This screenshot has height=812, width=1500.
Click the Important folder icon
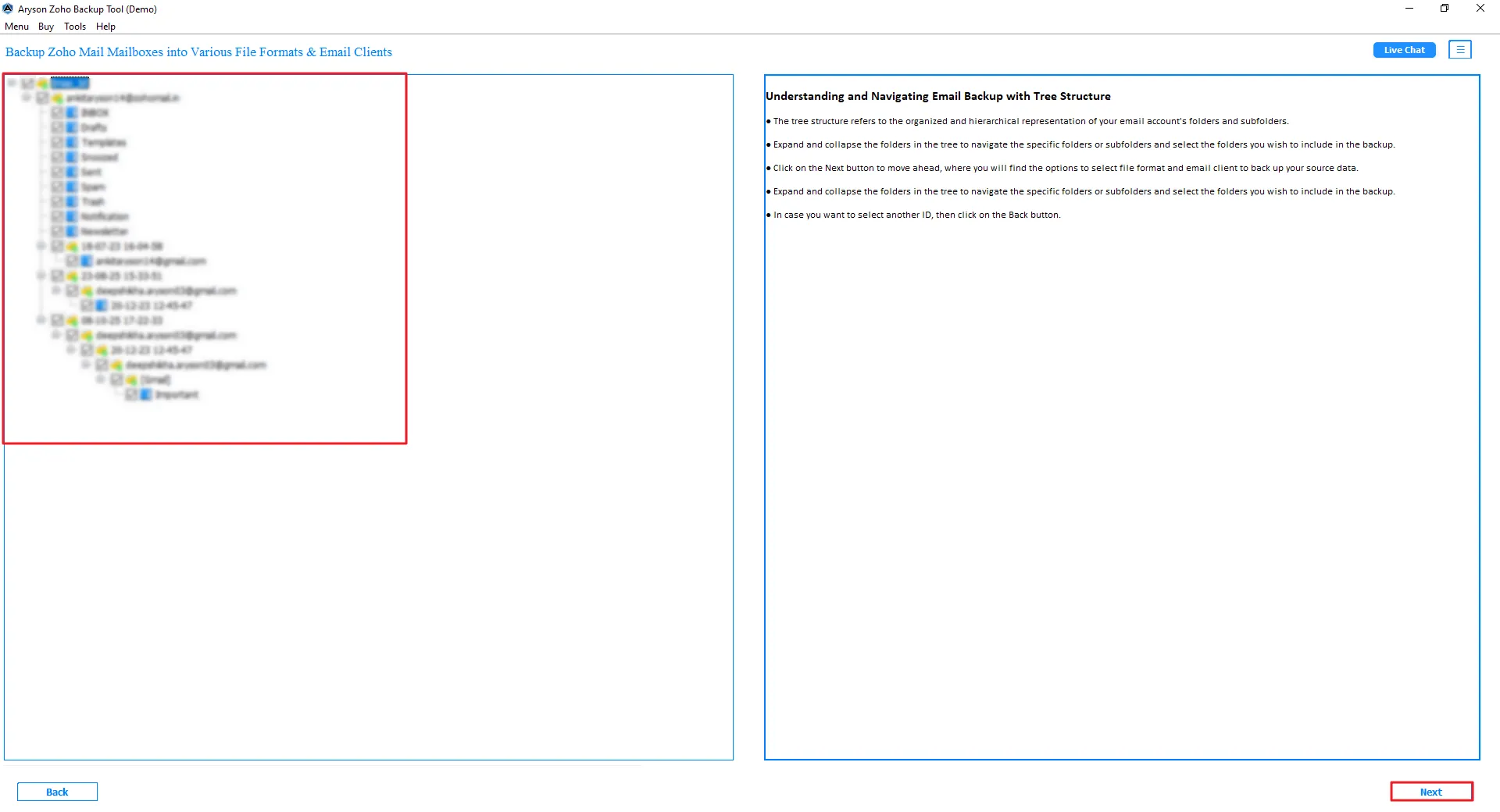pyautogui.click(x=146, y=394)
